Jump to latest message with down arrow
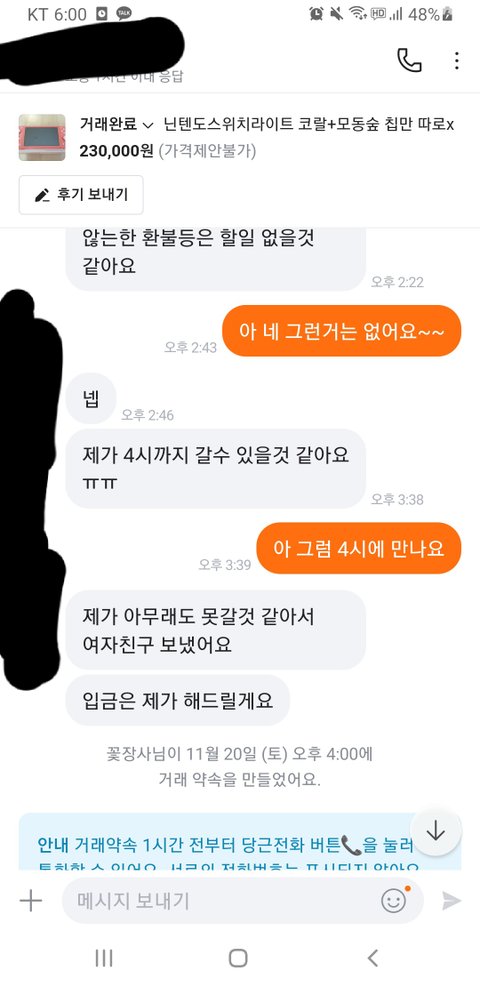 (435, 832)
